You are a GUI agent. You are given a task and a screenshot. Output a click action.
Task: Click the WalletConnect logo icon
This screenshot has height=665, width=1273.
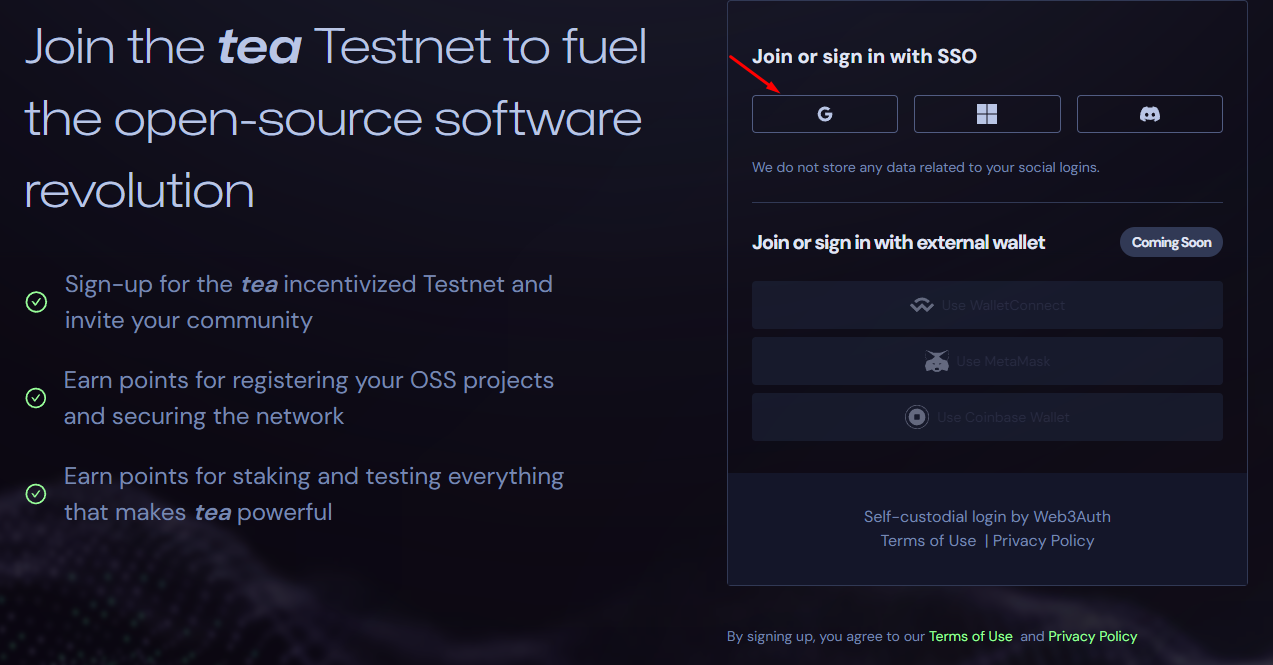pos(921,305)
